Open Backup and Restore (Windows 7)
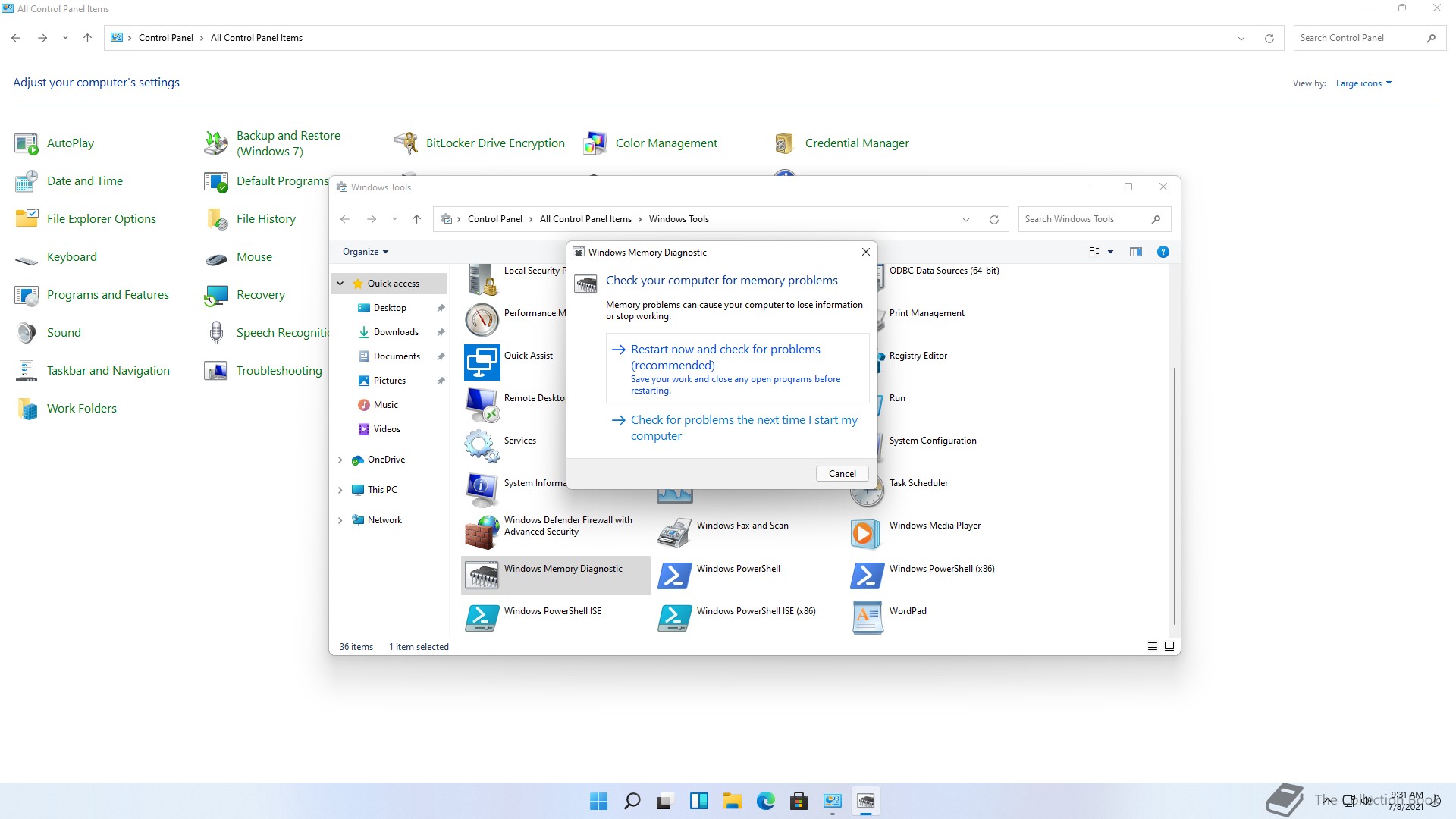This screenshot has height=819, width=1456. click(273, 143)
